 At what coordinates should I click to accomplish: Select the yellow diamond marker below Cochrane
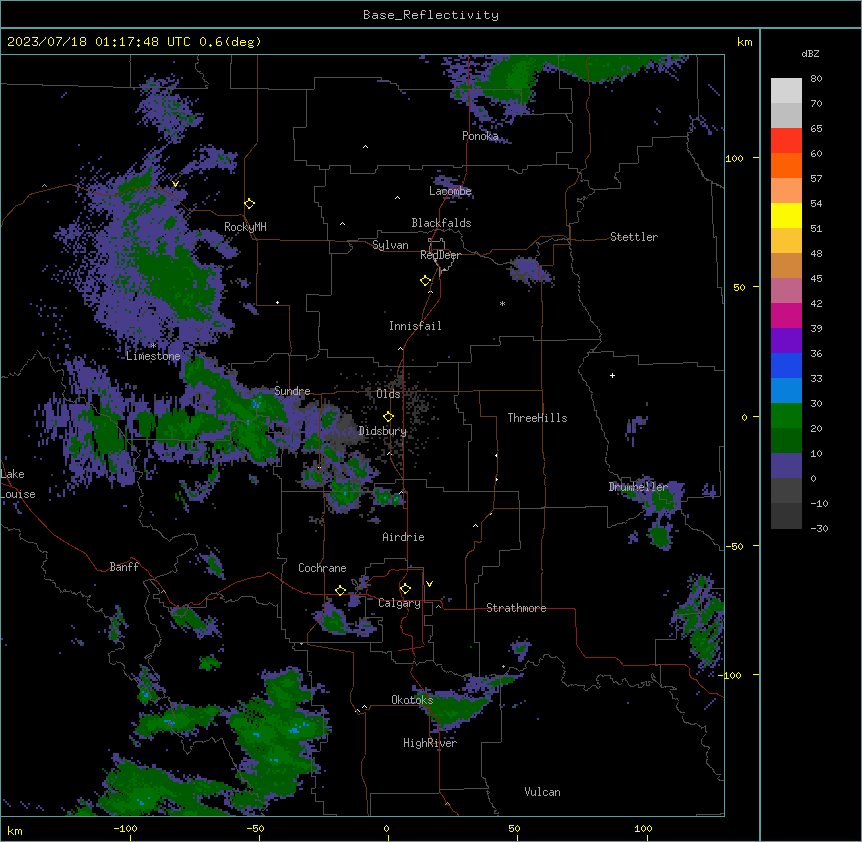[340, 590]
